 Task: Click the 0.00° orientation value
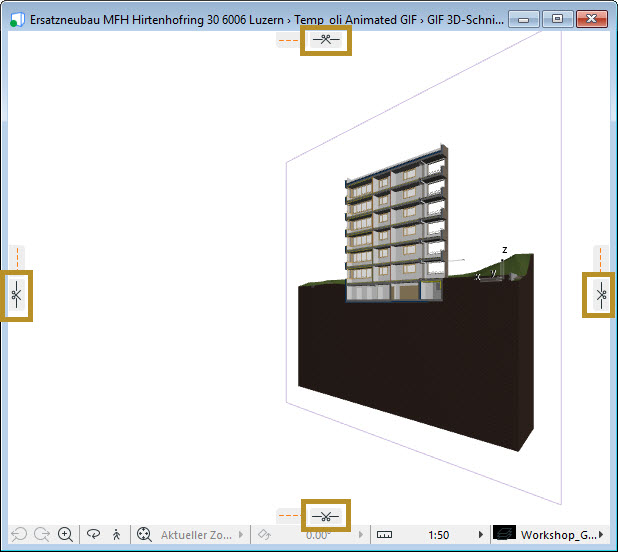[x=318, y=535]
